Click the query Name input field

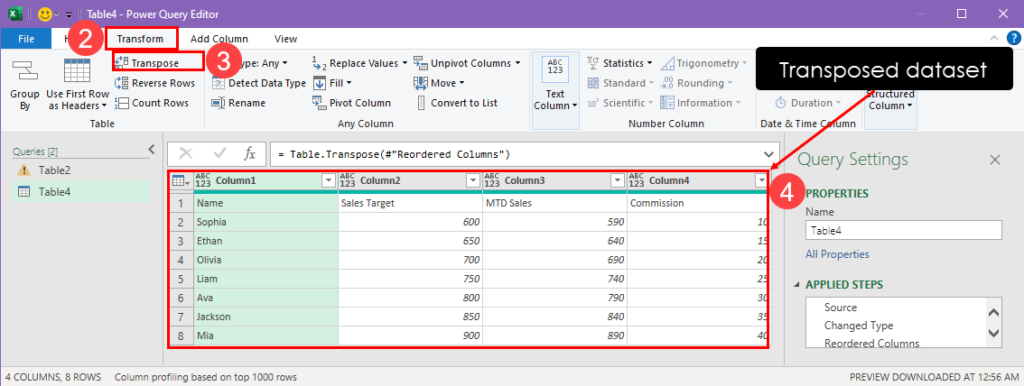tap(903, 230)
